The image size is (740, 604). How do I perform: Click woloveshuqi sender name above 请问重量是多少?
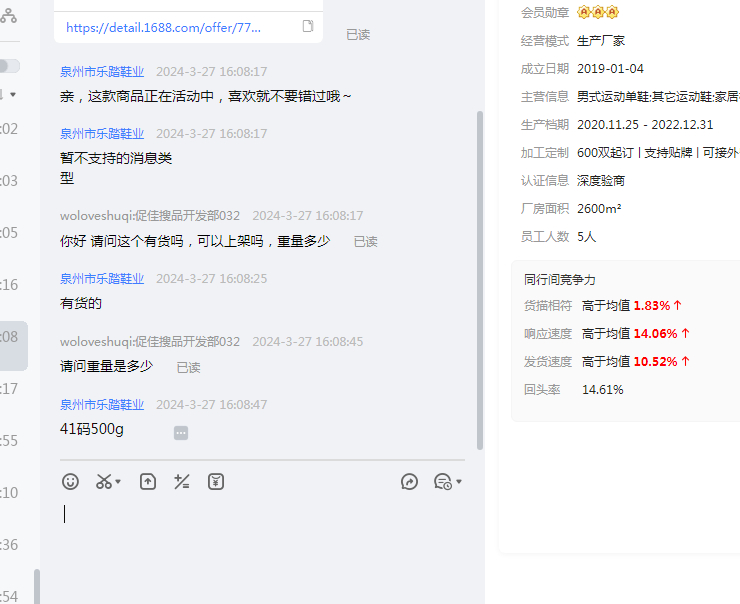(x=150, y=341)
